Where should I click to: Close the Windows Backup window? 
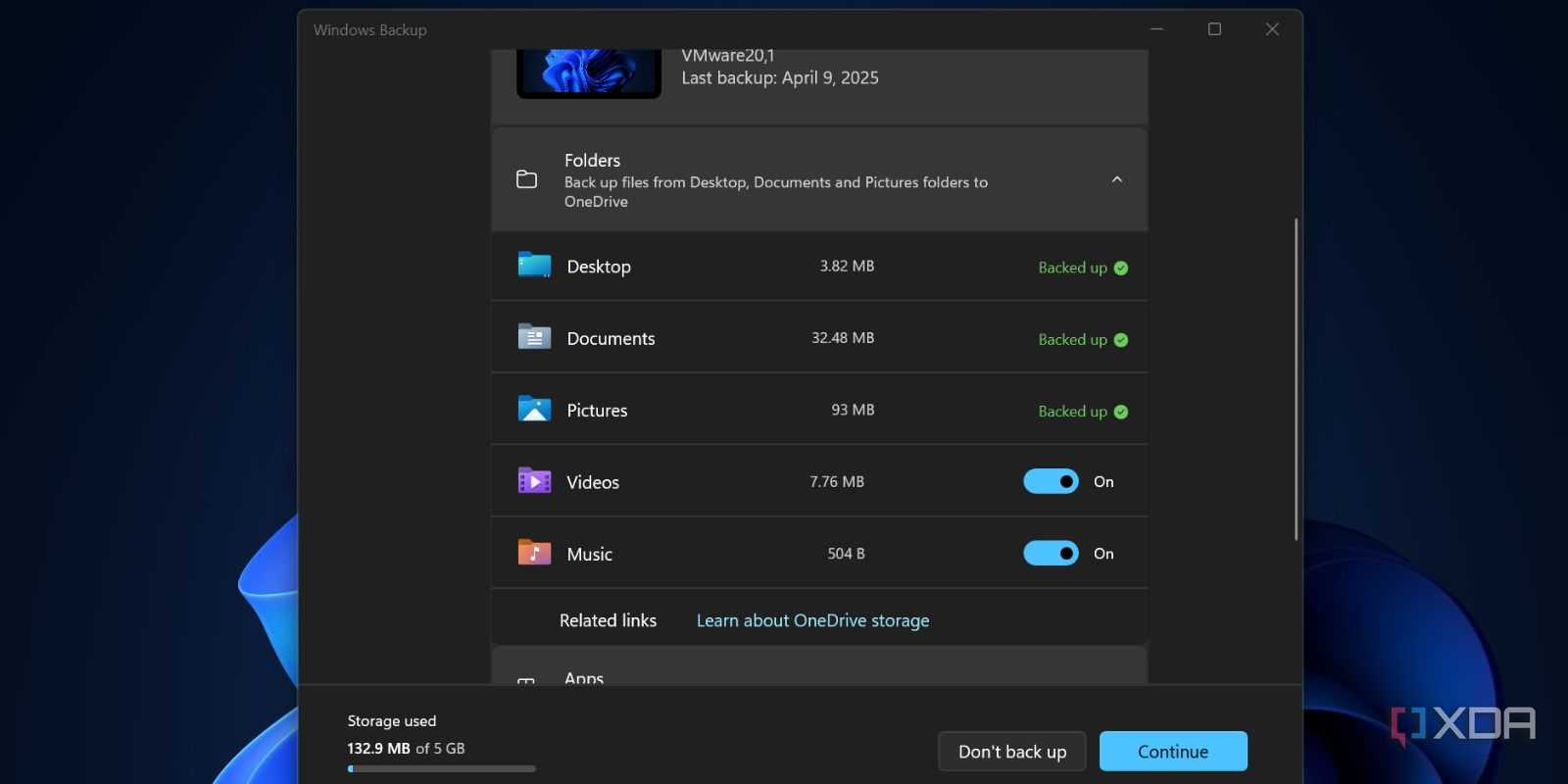pos(1272,29)
